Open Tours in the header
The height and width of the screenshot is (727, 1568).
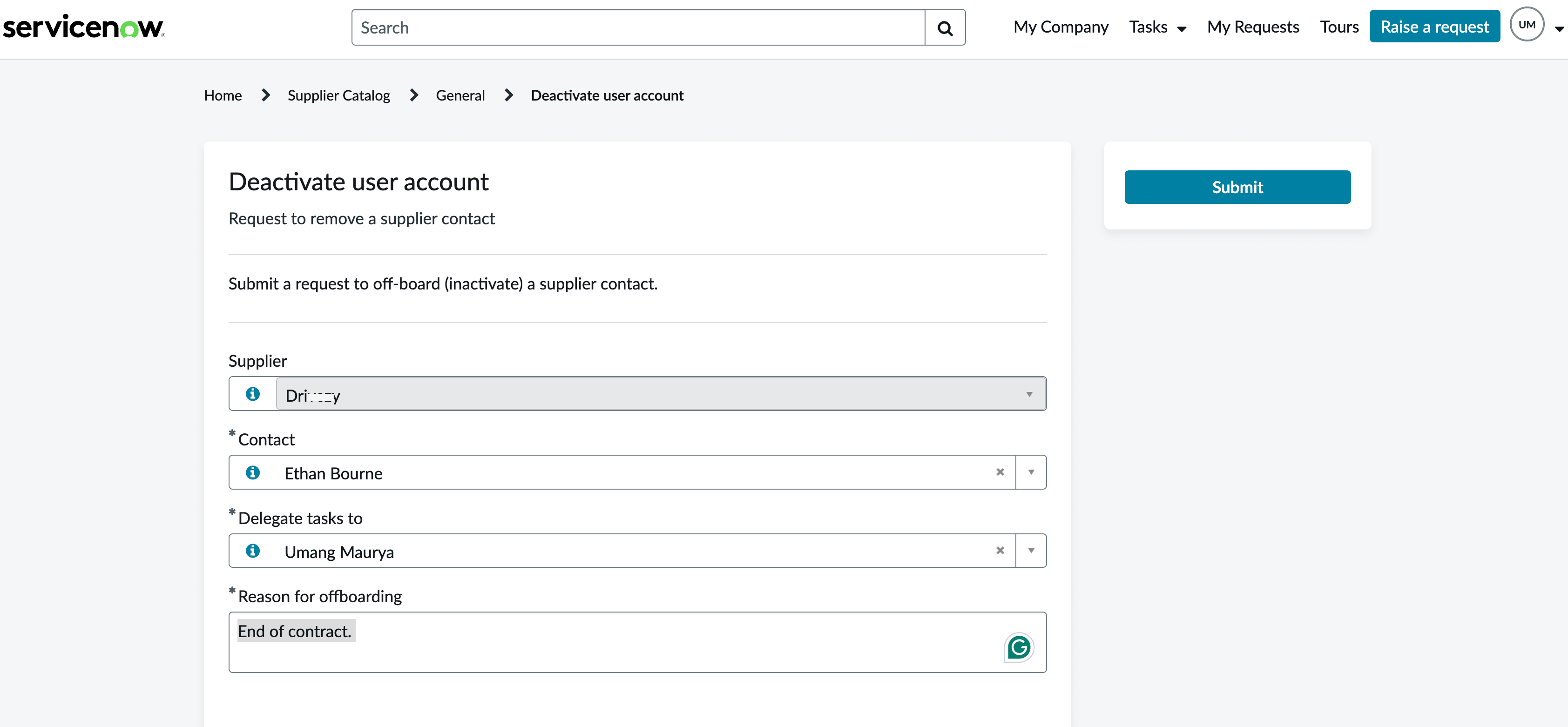tap(1339, 27)
